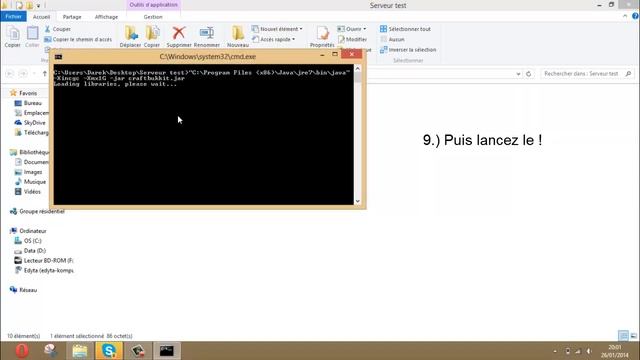Screen dimensions: 640x360
Task: Select Couper scissors option
Action: [x=58, y=29]
